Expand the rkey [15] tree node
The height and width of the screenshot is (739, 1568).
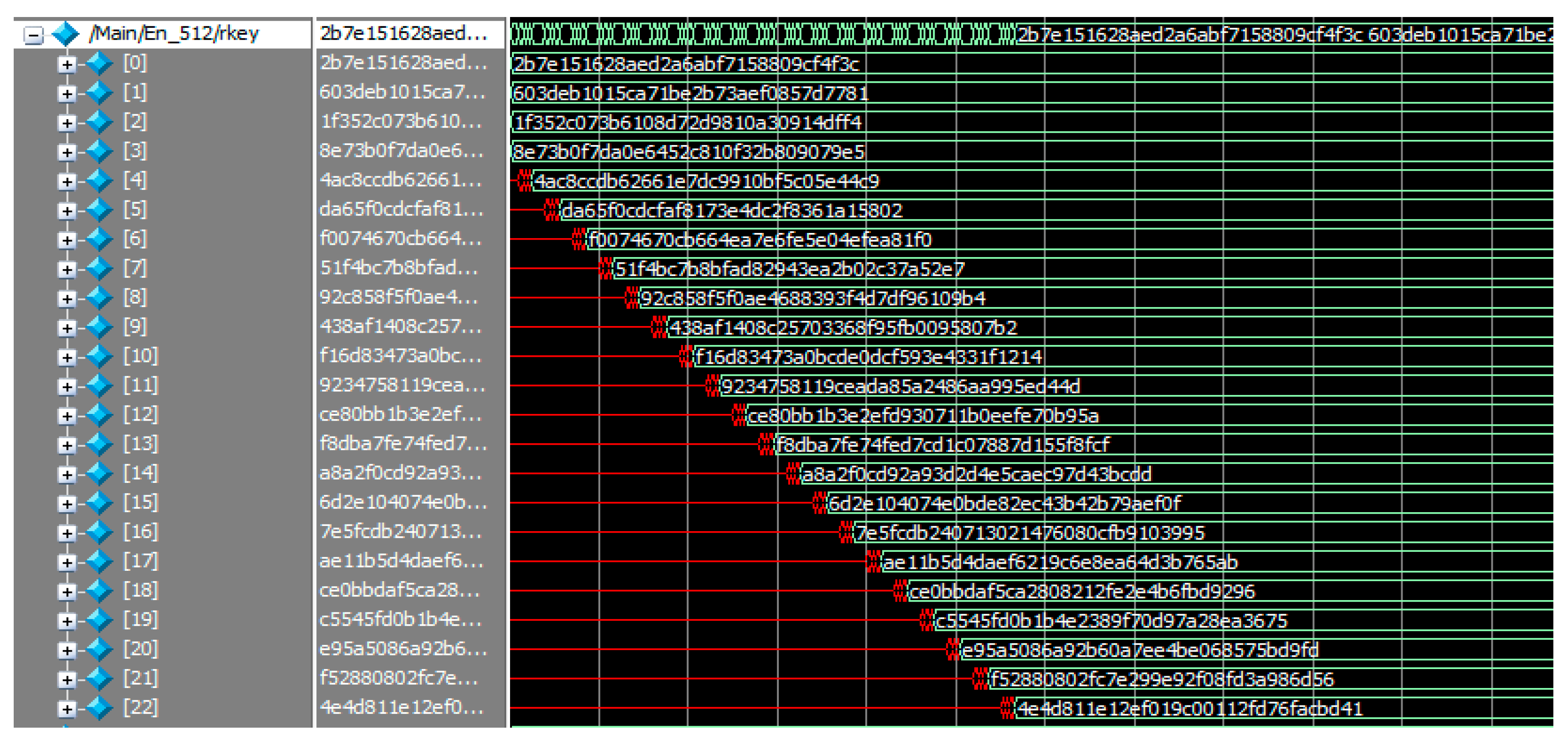67,504
